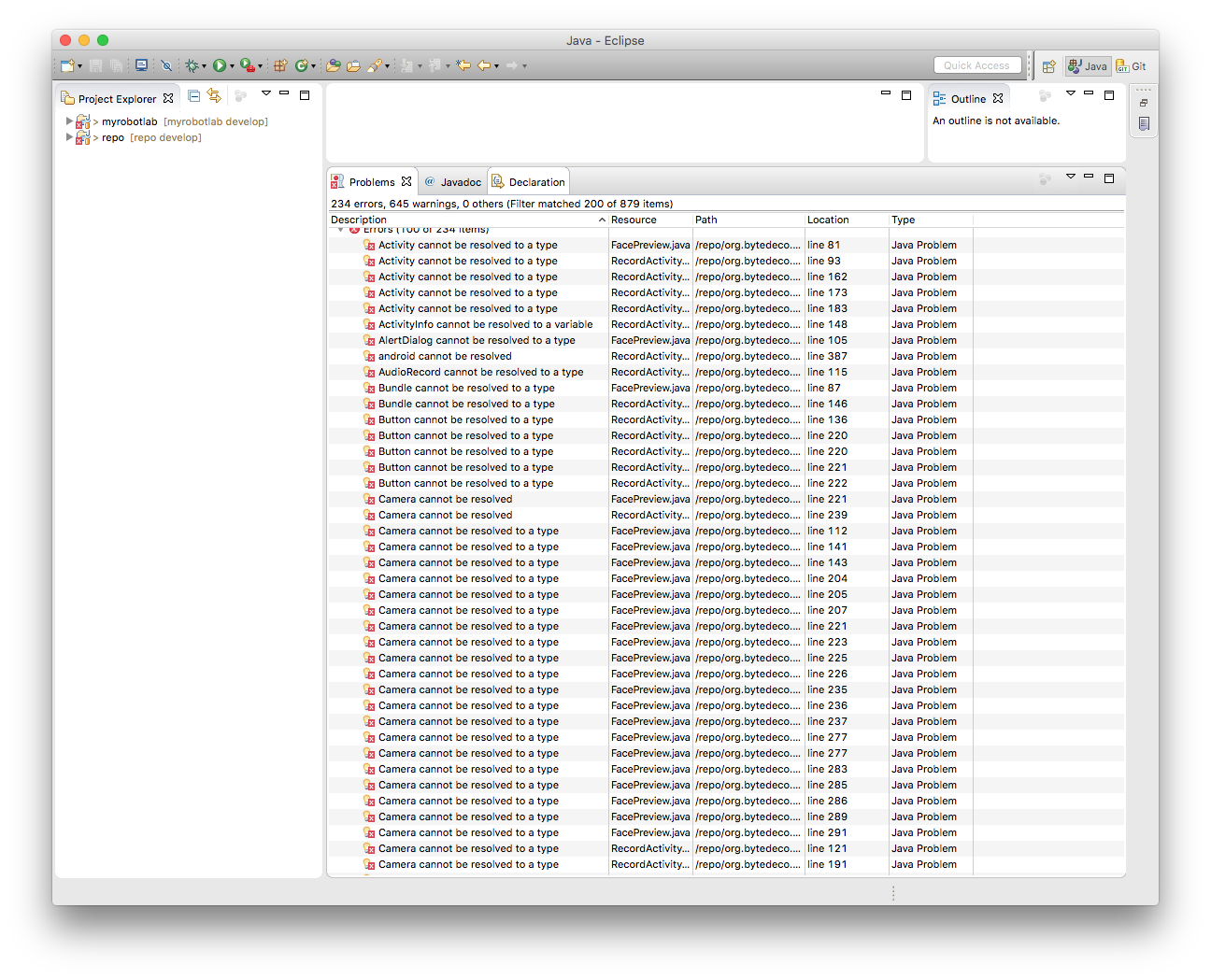1211x980 pixels.
Task: Switch to the Git perspective
Action: pos(1131,66)
